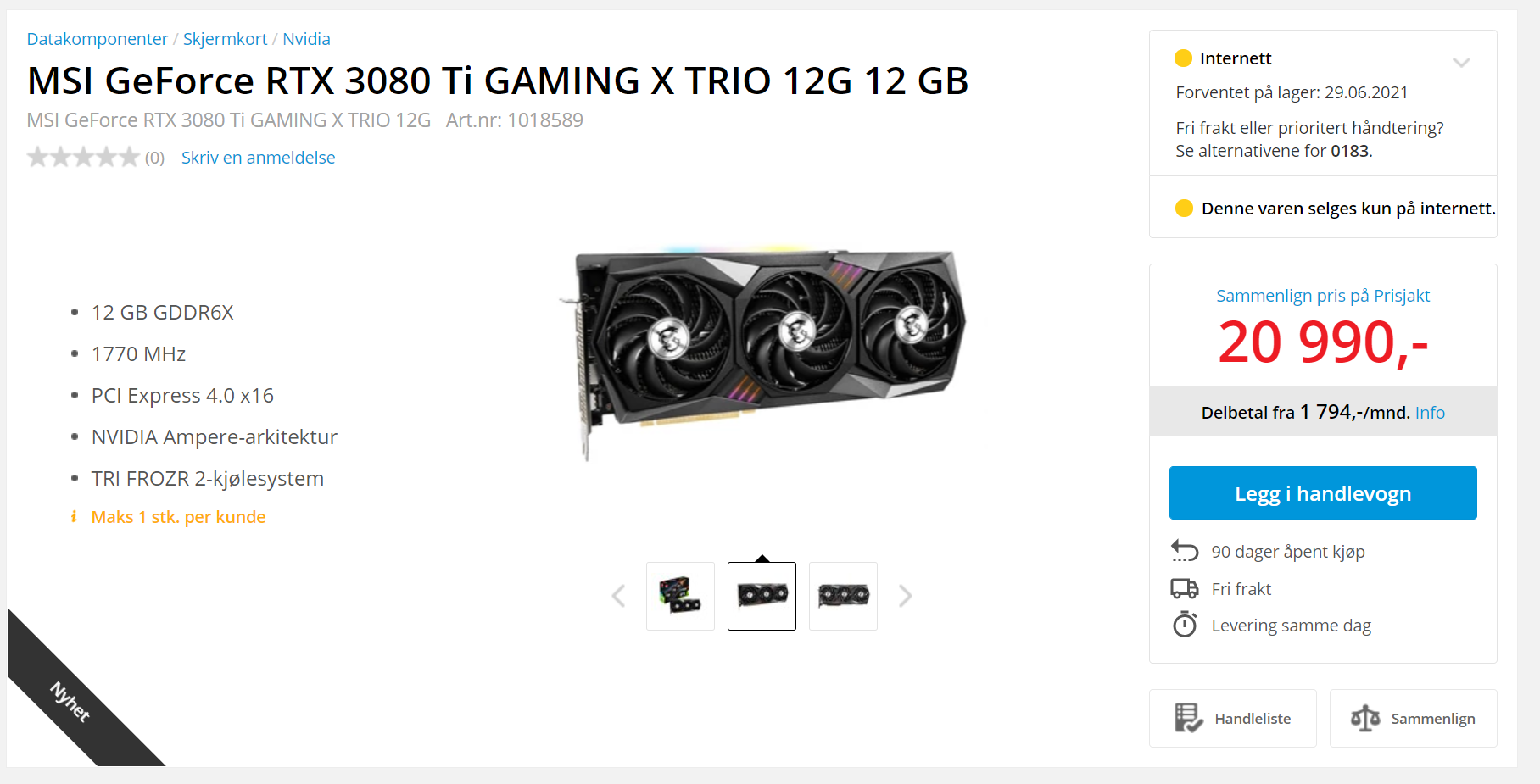Click the Fri frakt truck icon
Screen dimensions: 1540x784
pyautogui.click(x=1185, y=588)
